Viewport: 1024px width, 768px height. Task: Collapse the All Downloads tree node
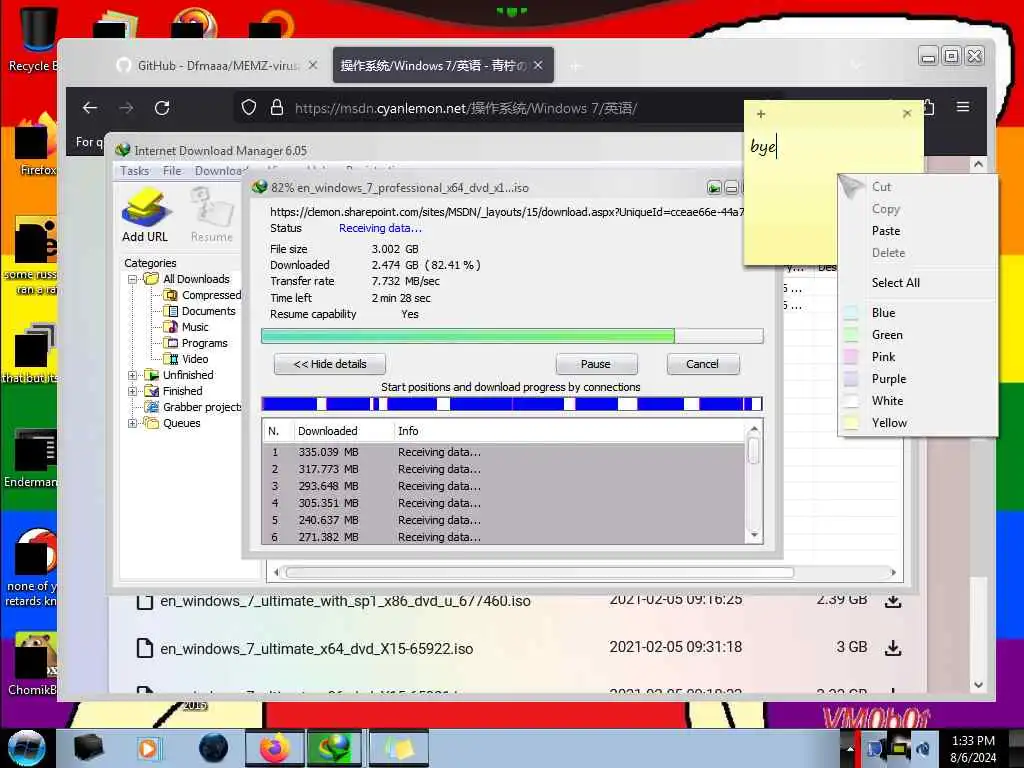[x=133, y=279]
